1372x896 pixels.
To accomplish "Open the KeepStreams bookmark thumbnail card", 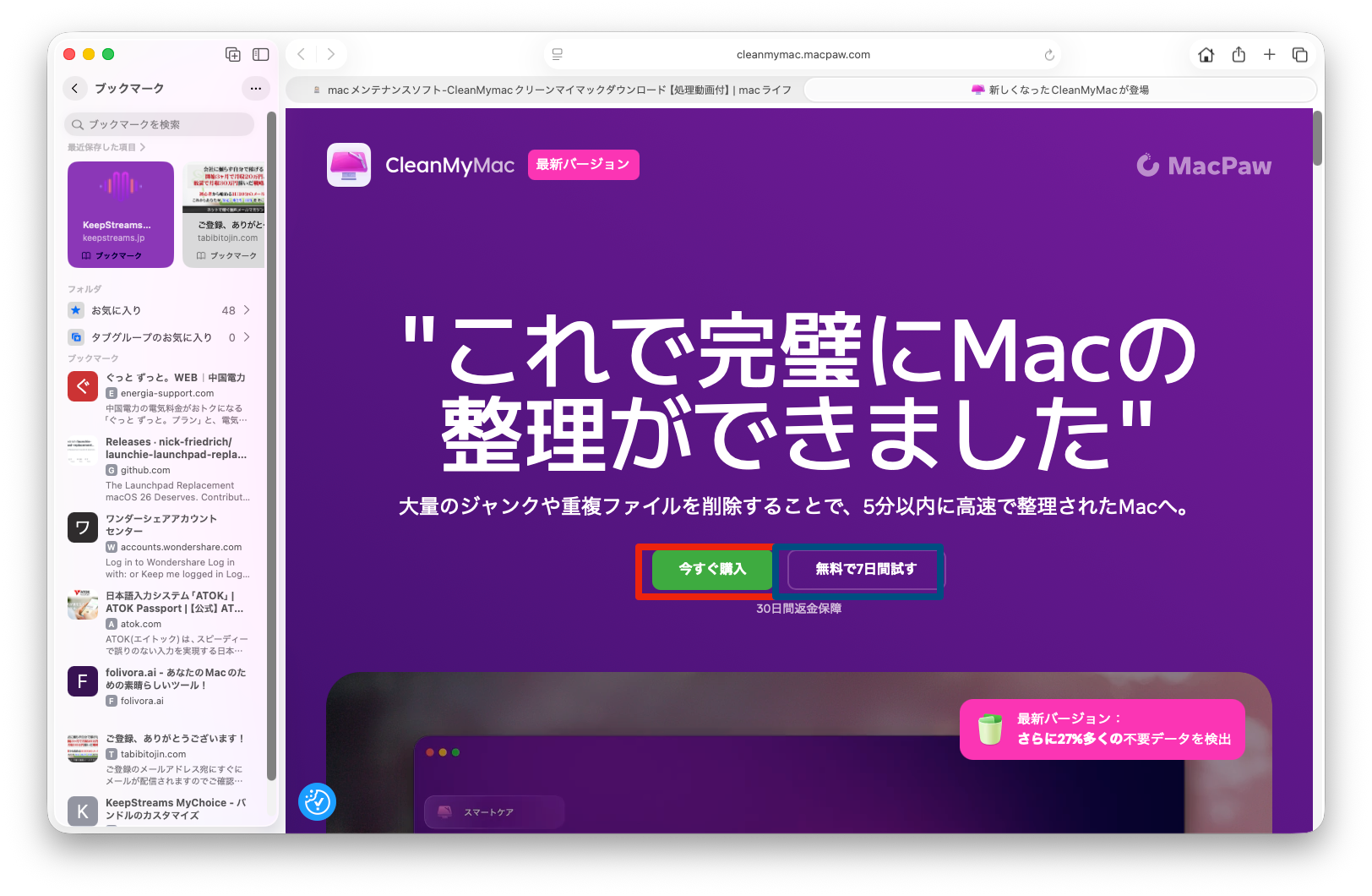I will point(121,215).
